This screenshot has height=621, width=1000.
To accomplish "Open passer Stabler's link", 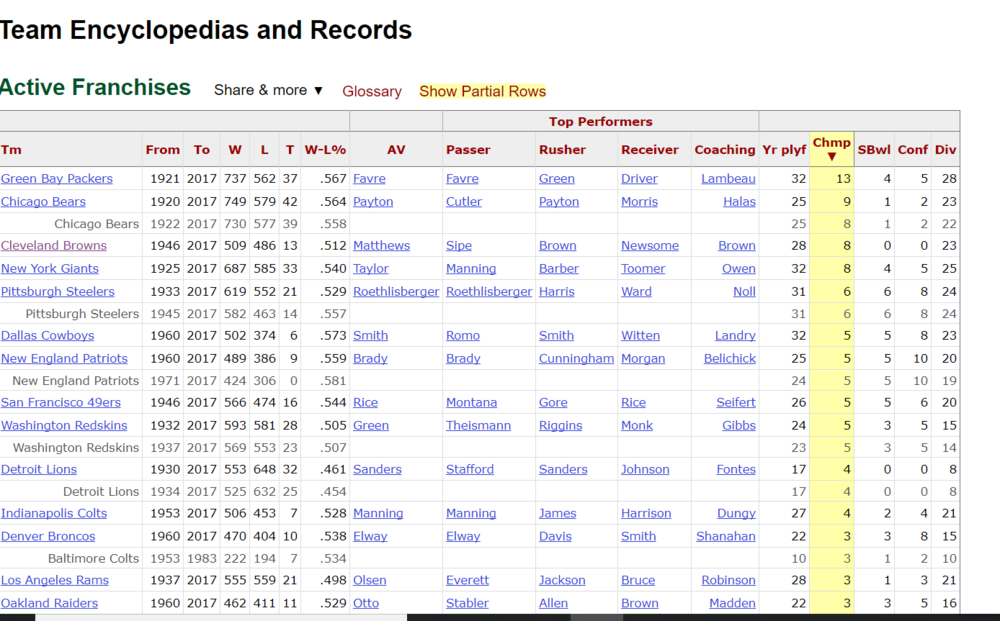I will click(467, 603).
